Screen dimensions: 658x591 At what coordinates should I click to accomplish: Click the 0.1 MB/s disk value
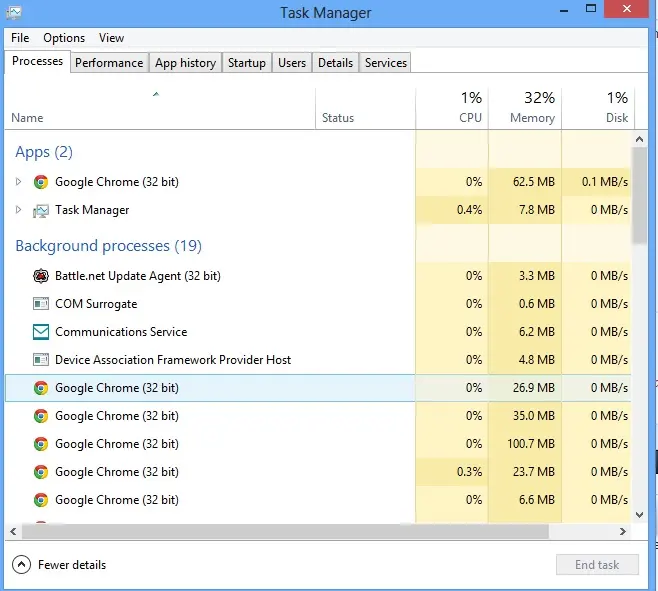pyautogui.click(x=605, y=182)
